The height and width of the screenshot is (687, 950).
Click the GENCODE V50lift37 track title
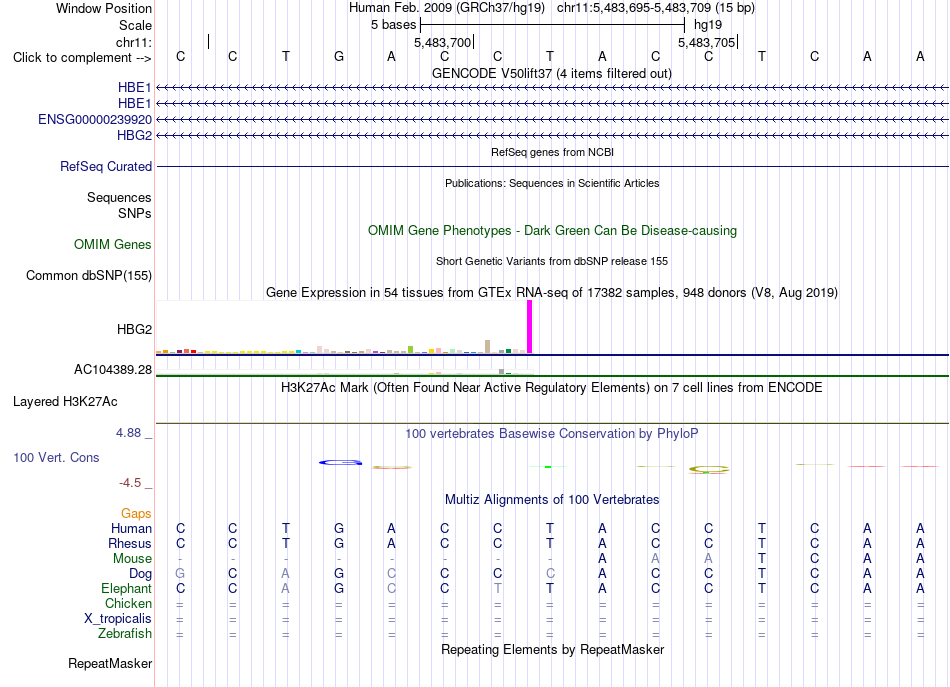coord(551,73)
